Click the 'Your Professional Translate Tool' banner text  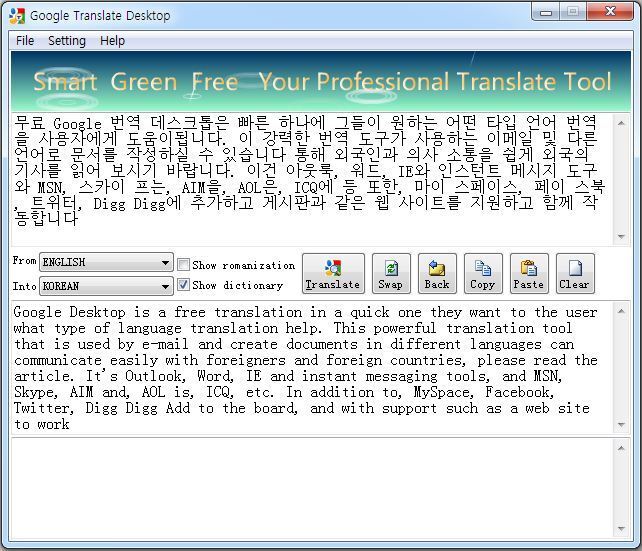435,81
